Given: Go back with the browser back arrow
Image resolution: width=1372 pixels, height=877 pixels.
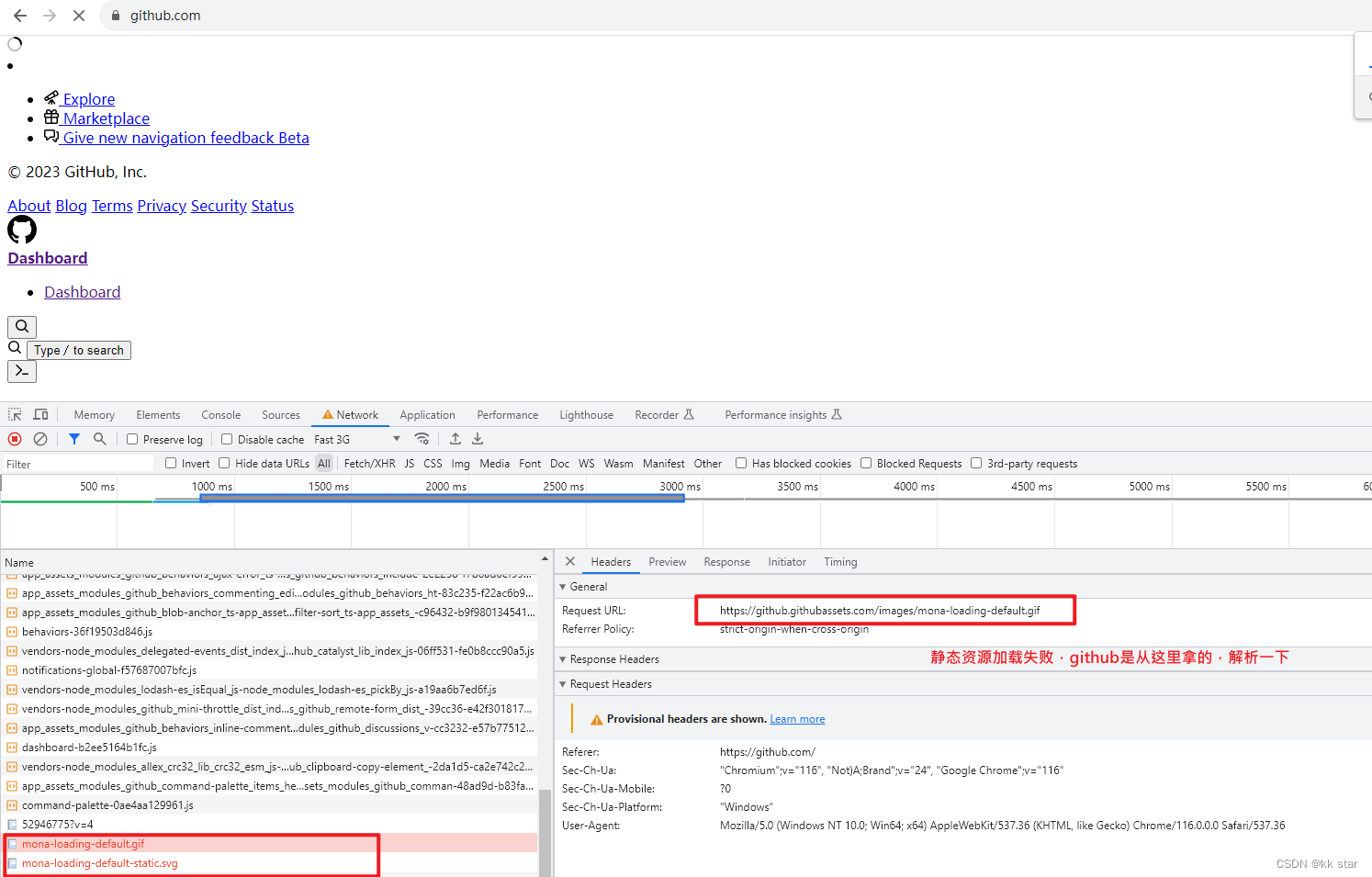Looking at the screenshot, I should click(20, 16).
